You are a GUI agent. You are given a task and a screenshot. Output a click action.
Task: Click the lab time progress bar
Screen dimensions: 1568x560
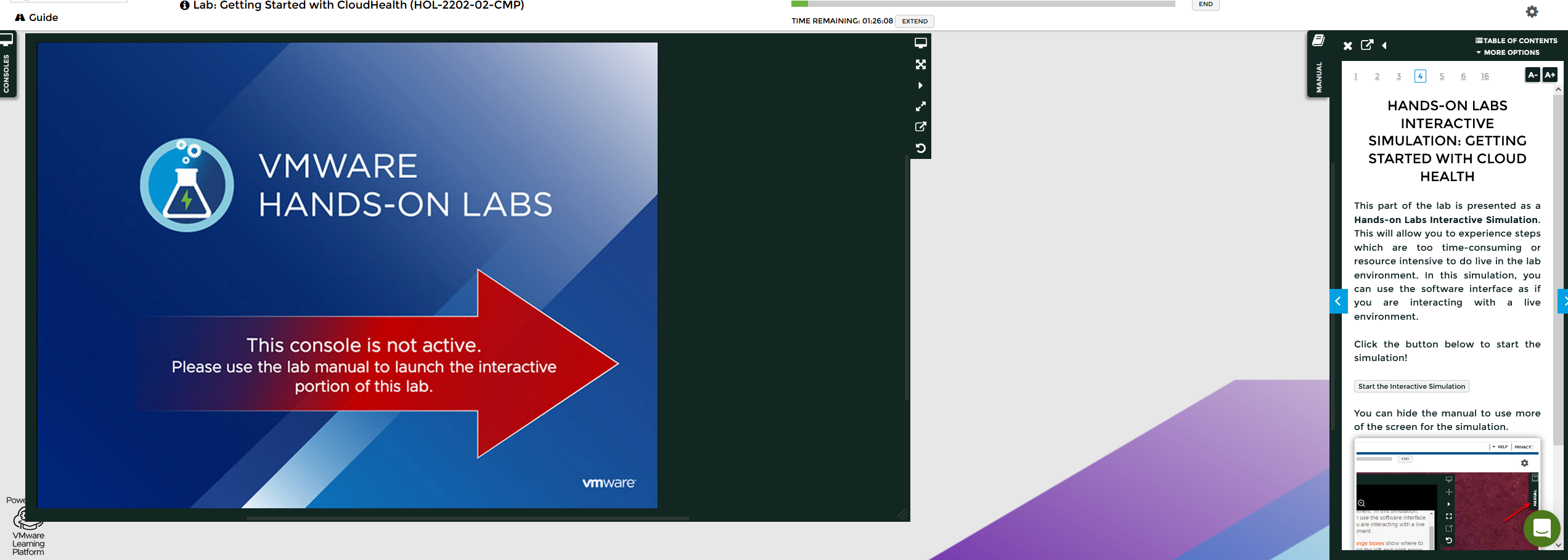[x=983, y=4]
